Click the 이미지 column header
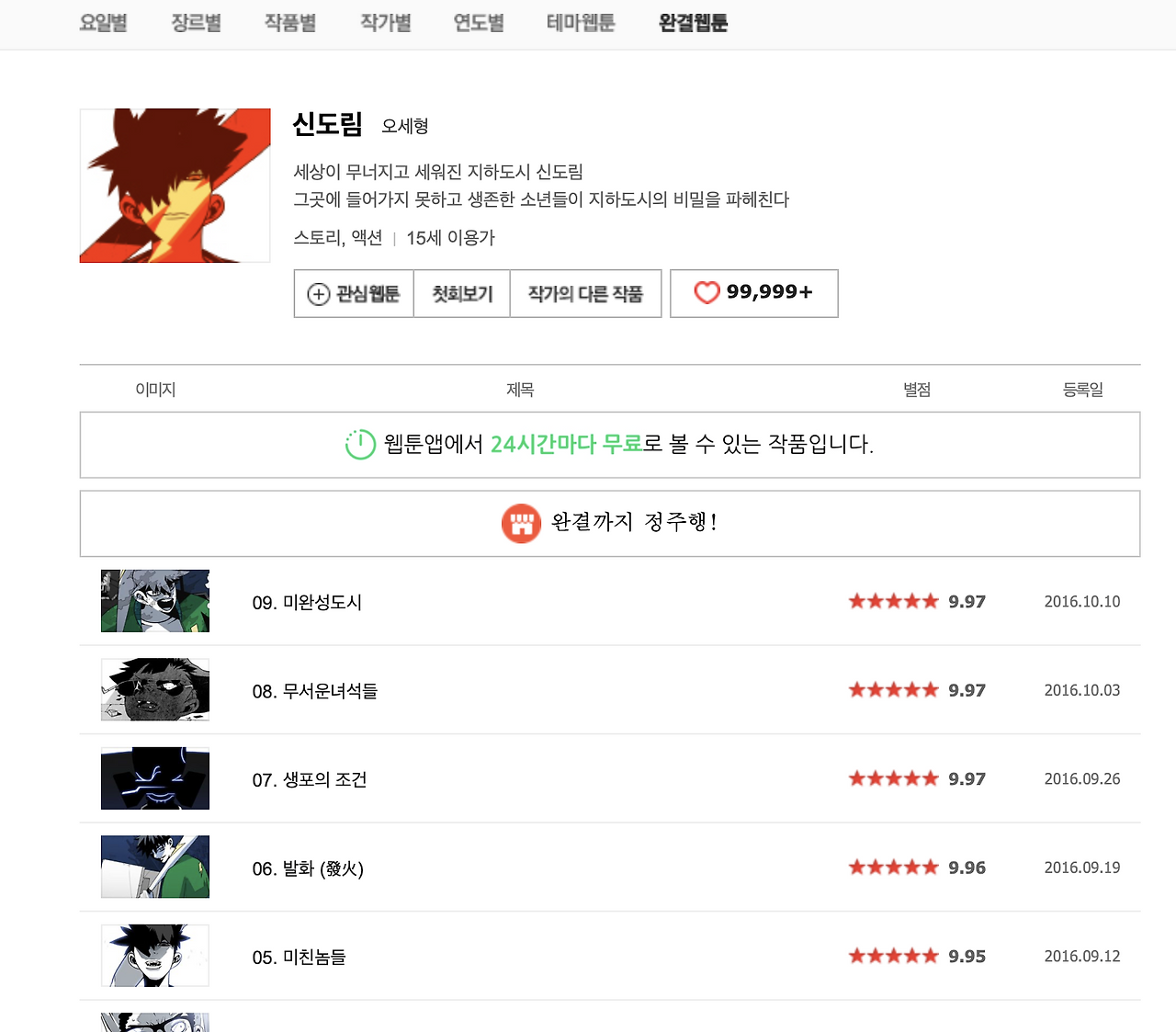1176x1032 pixels. [x=155, y=390]
